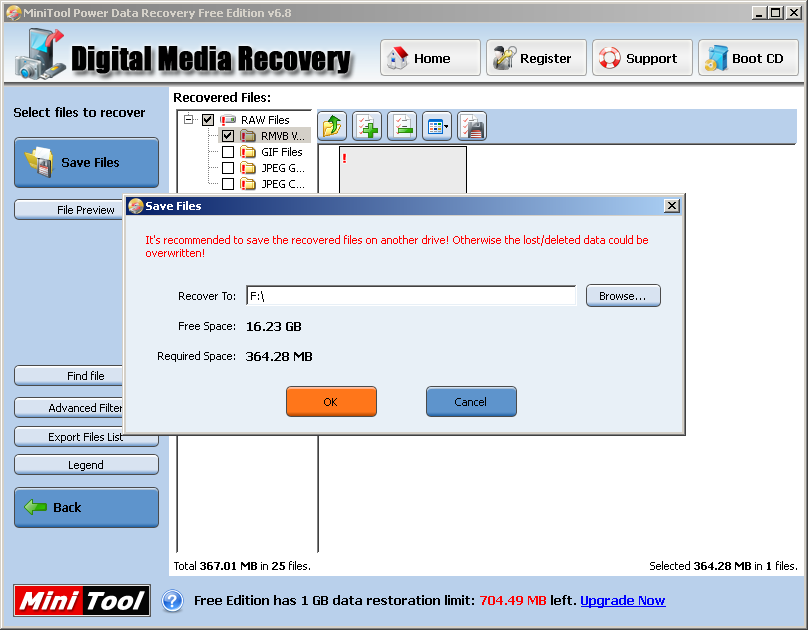This screenshot has height=630, width=808.
Task: Confirm with OK in Save Files dialog
Action: tap(331, 402)
